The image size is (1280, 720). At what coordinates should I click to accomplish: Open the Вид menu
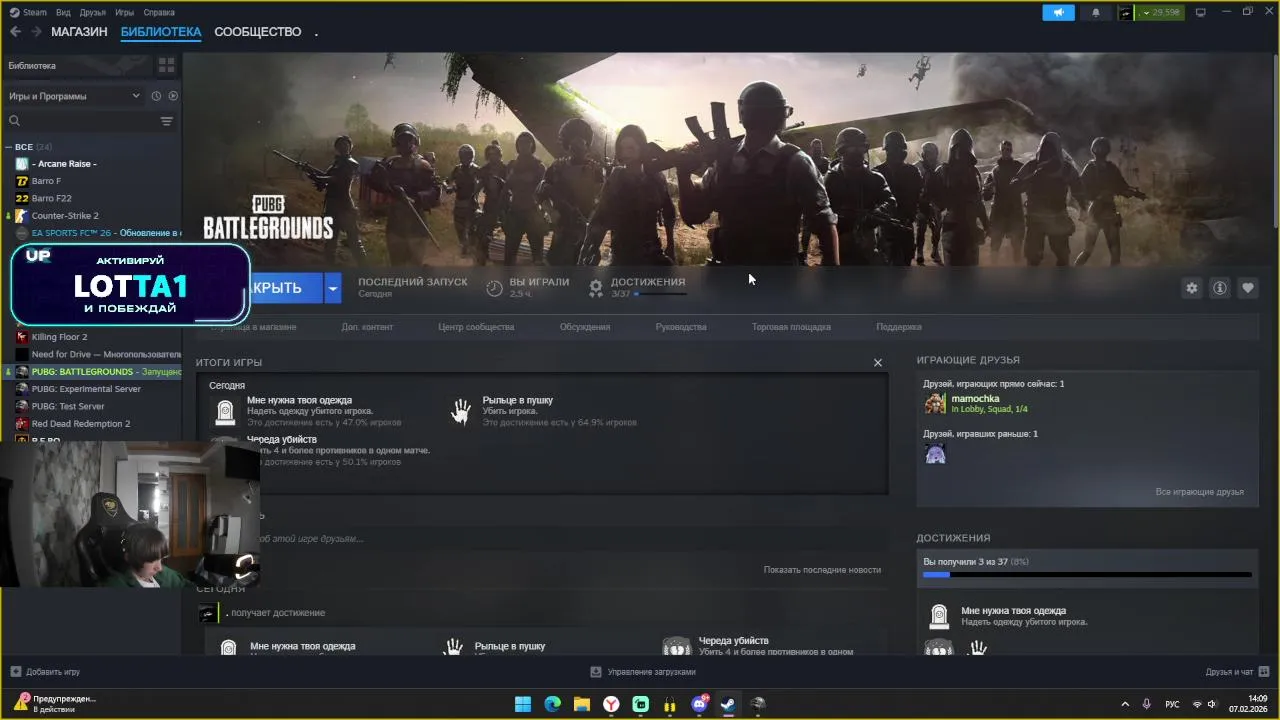pos(63,12)
